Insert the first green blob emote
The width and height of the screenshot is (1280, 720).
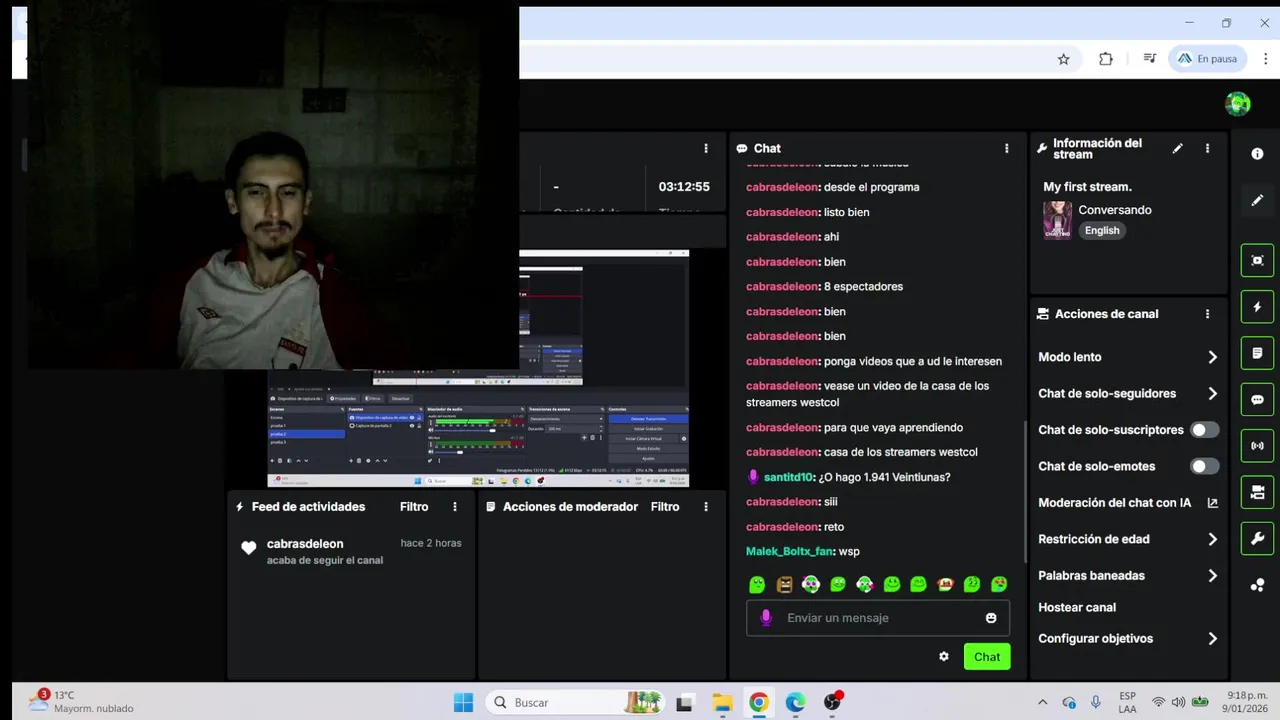(757, 584)
